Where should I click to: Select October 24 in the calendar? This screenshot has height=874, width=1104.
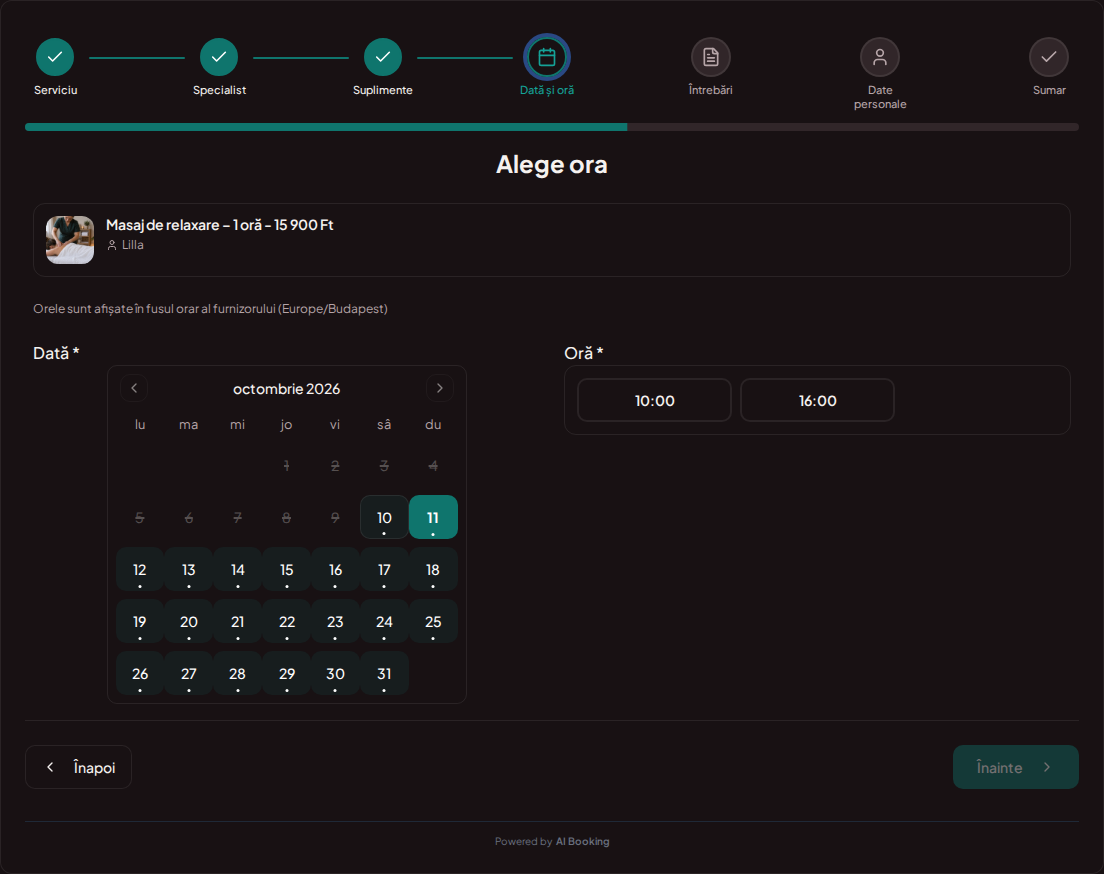coord(384,622)
